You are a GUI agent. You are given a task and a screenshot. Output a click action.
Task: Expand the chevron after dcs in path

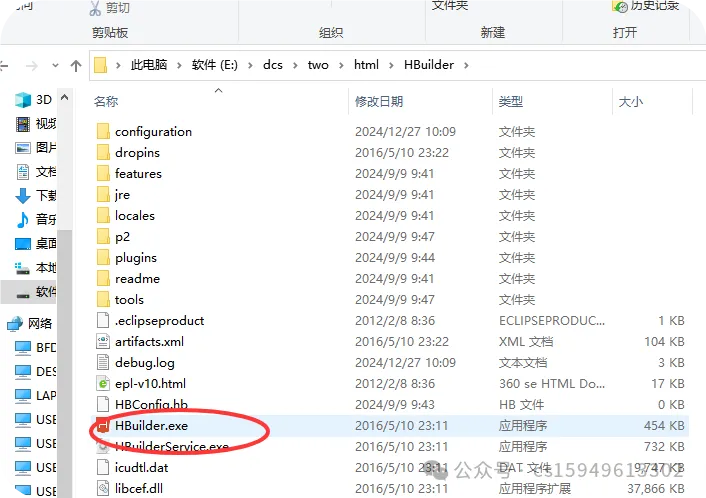(x=295, y=65)
